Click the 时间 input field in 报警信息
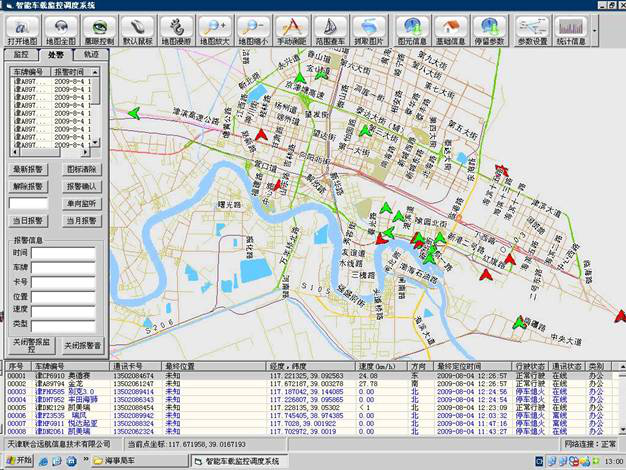The width and height of the screenshot is (626, 470). point(62,253)
